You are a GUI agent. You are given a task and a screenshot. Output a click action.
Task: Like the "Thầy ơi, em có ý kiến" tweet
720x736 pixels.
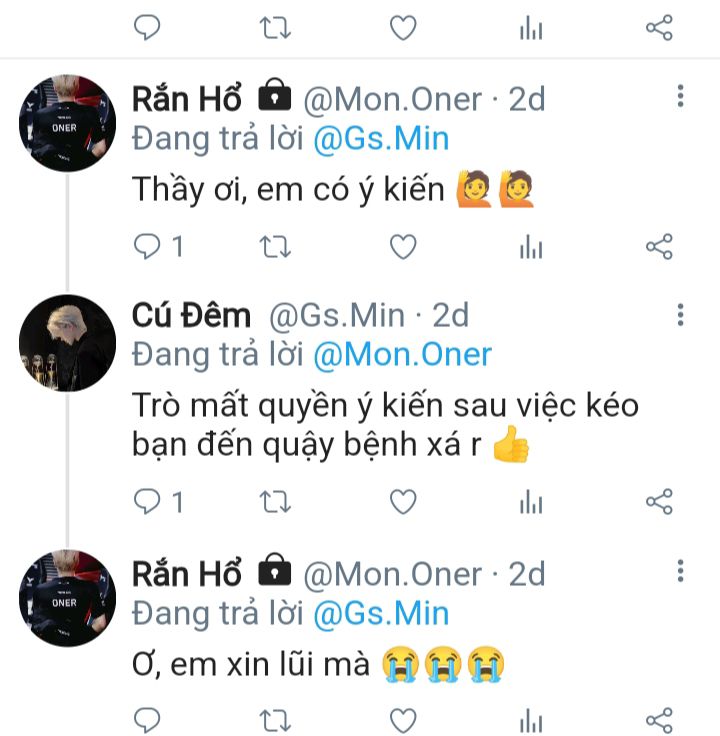[402, 246]
